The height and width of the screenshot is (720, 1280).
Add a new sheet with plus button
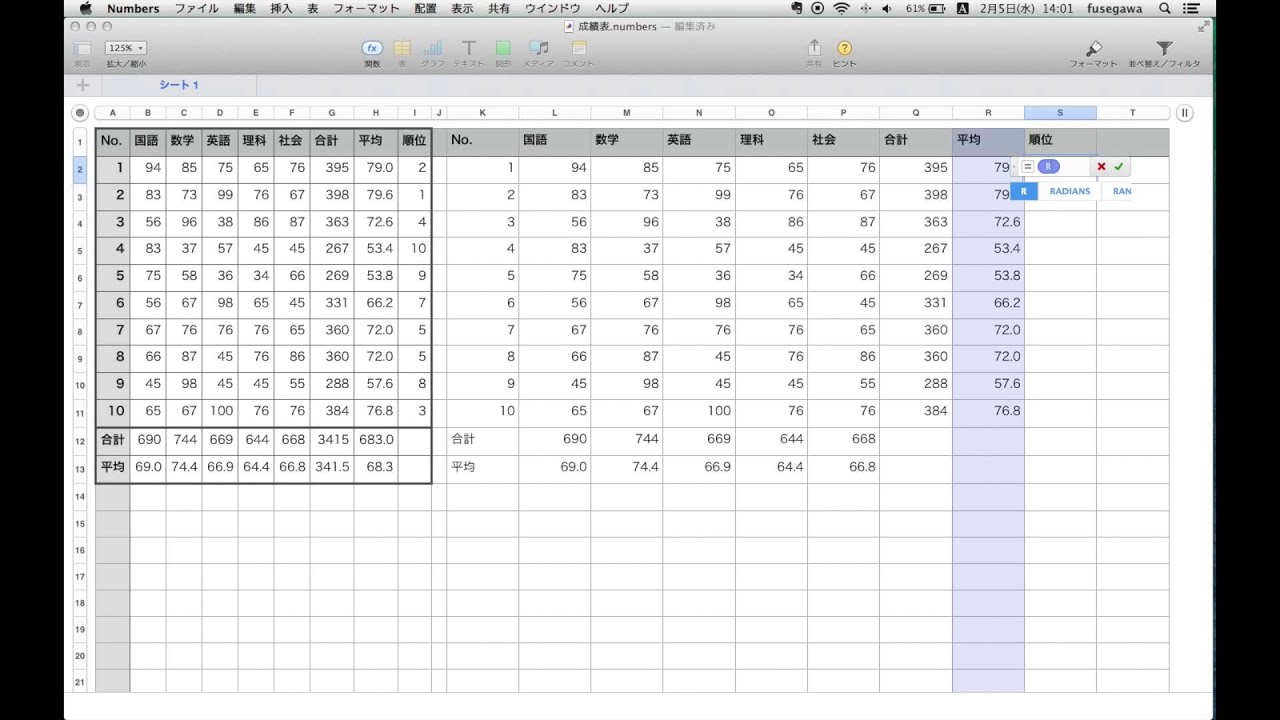(x=83, y=85)
